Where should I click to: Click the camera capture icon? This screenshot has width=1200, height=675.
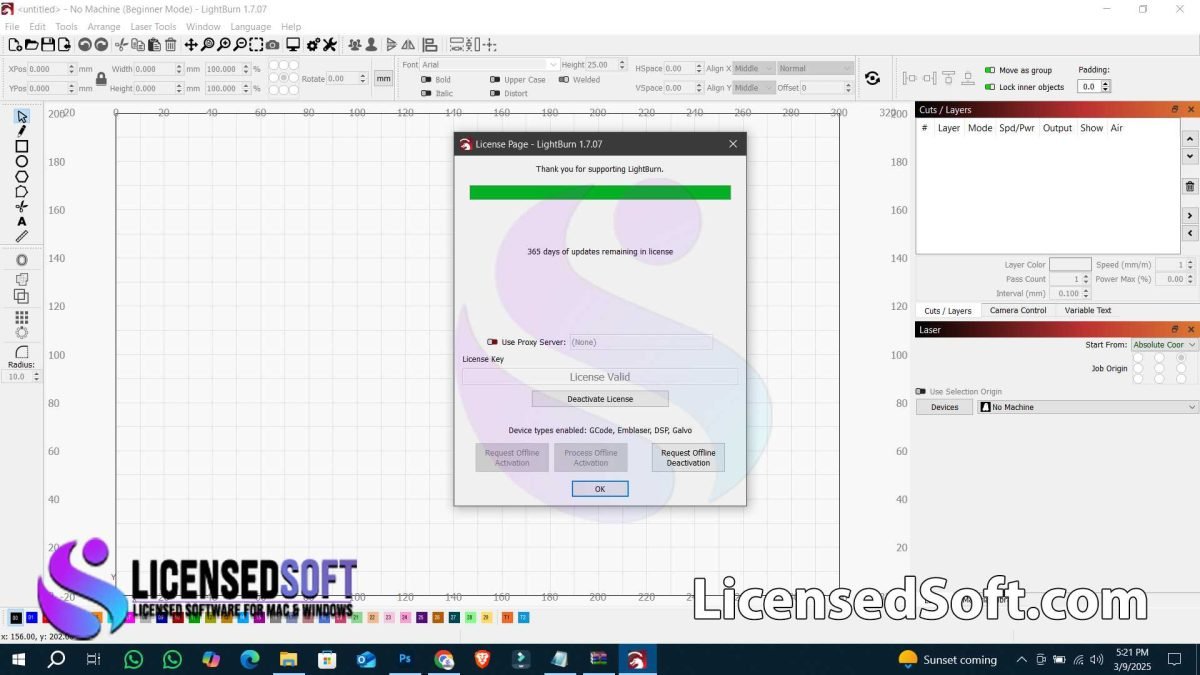click(273, 45)
